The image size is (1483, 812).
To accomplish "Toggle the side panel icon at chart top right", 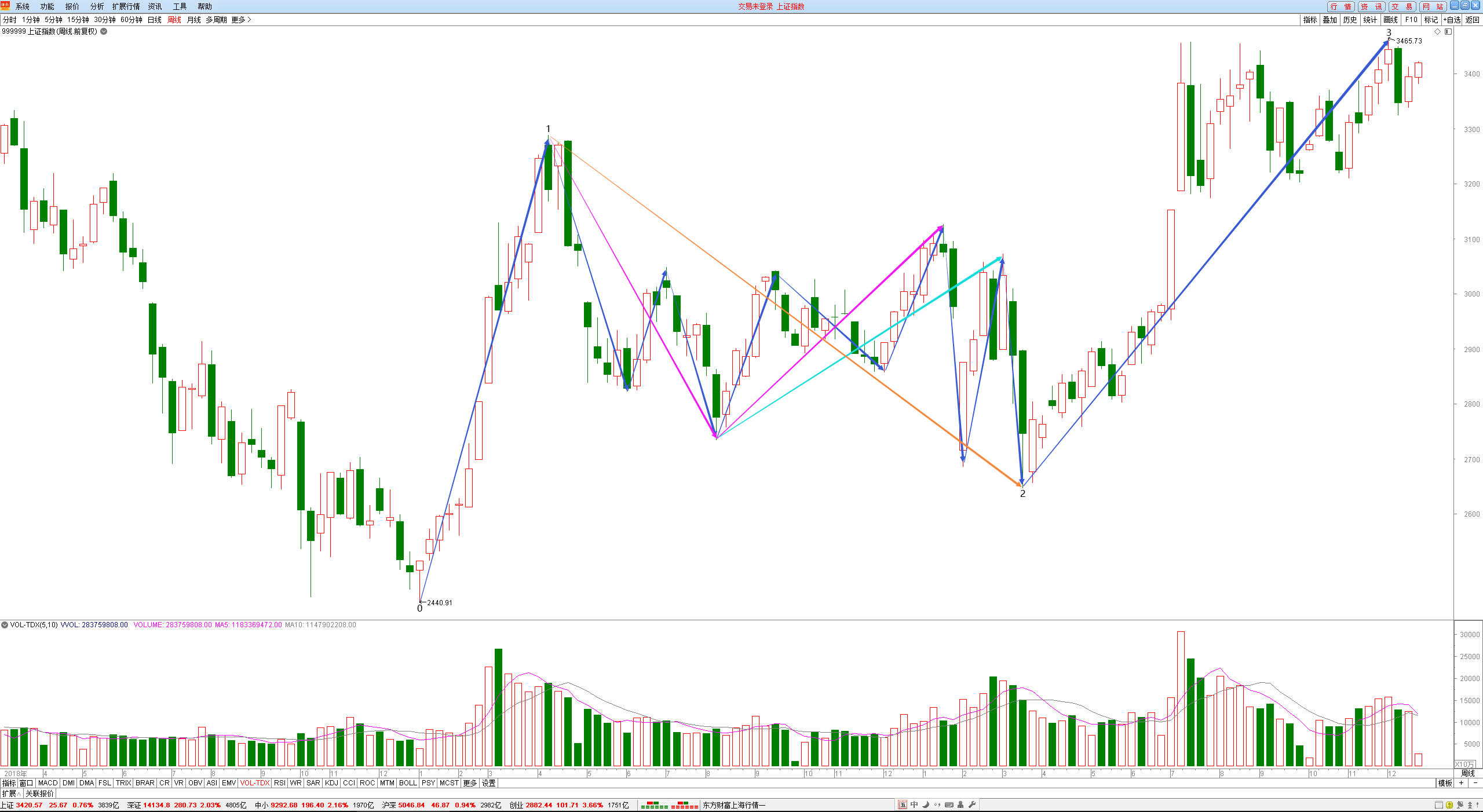I will click(x=1448, y=31).
